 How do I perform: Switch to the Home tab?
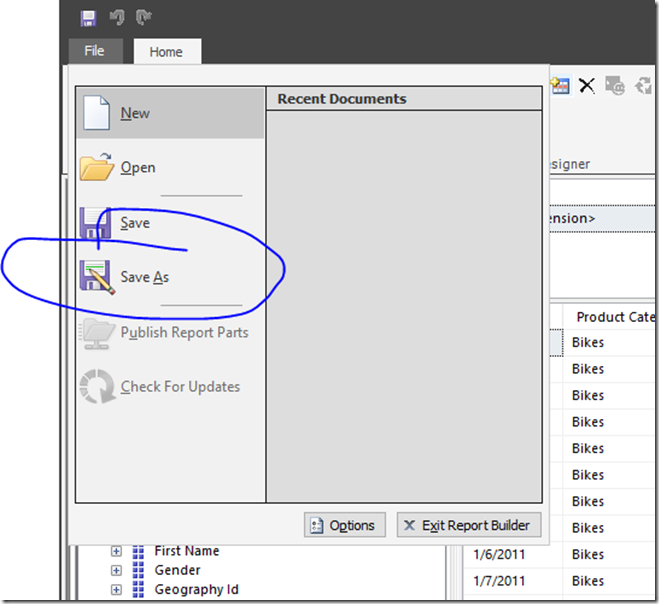point(167,53)
